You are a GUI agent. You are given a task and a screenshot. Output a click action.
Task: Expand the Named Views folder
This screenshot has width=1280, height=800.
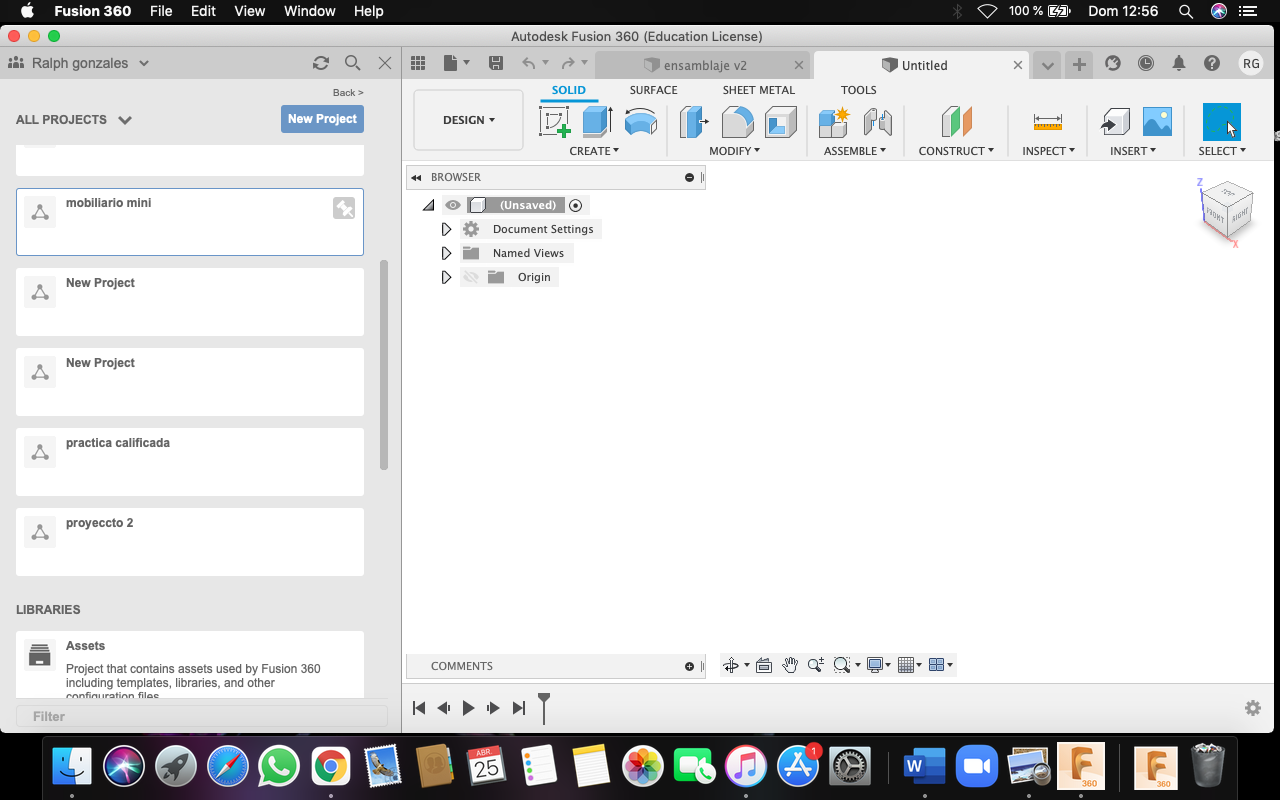(446, 253)
